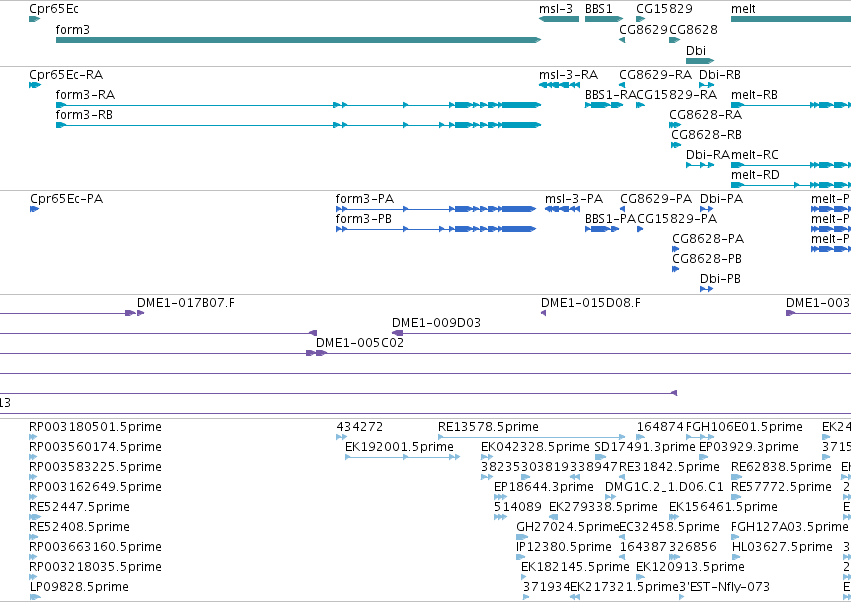Click the BBS1-PA protein label
Viewport: 851px width, 602px height.
(610, 219)
